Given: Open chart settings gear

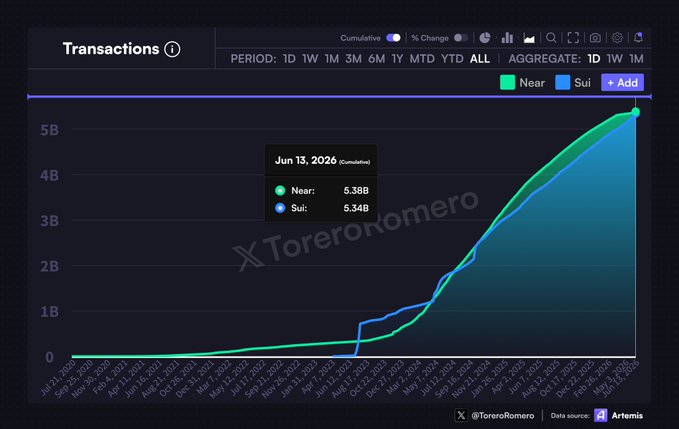Looking at the screenshot, I should point(617,38).
